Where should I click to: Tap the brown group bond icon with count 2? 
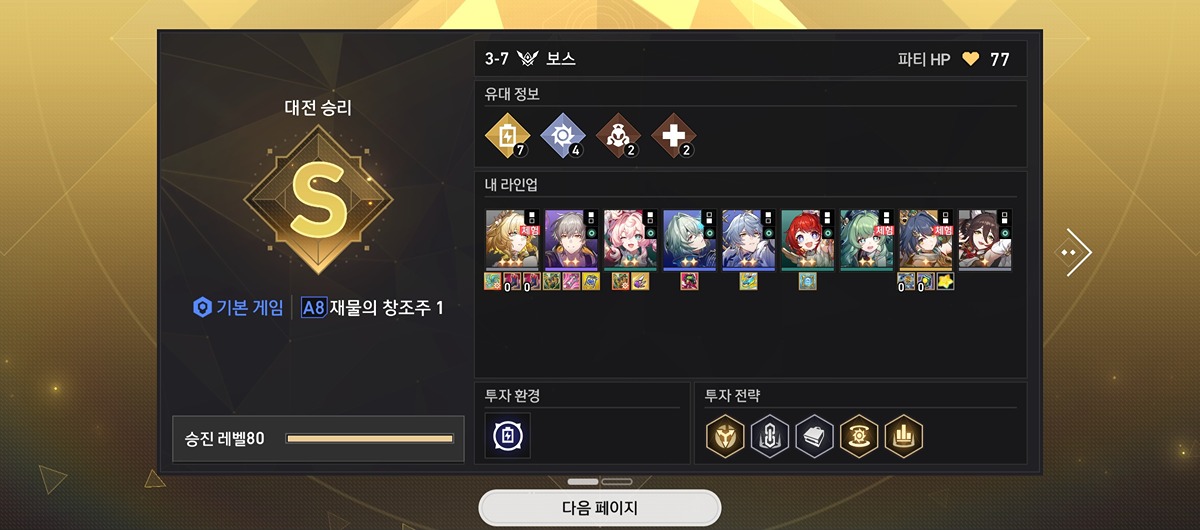617,136
